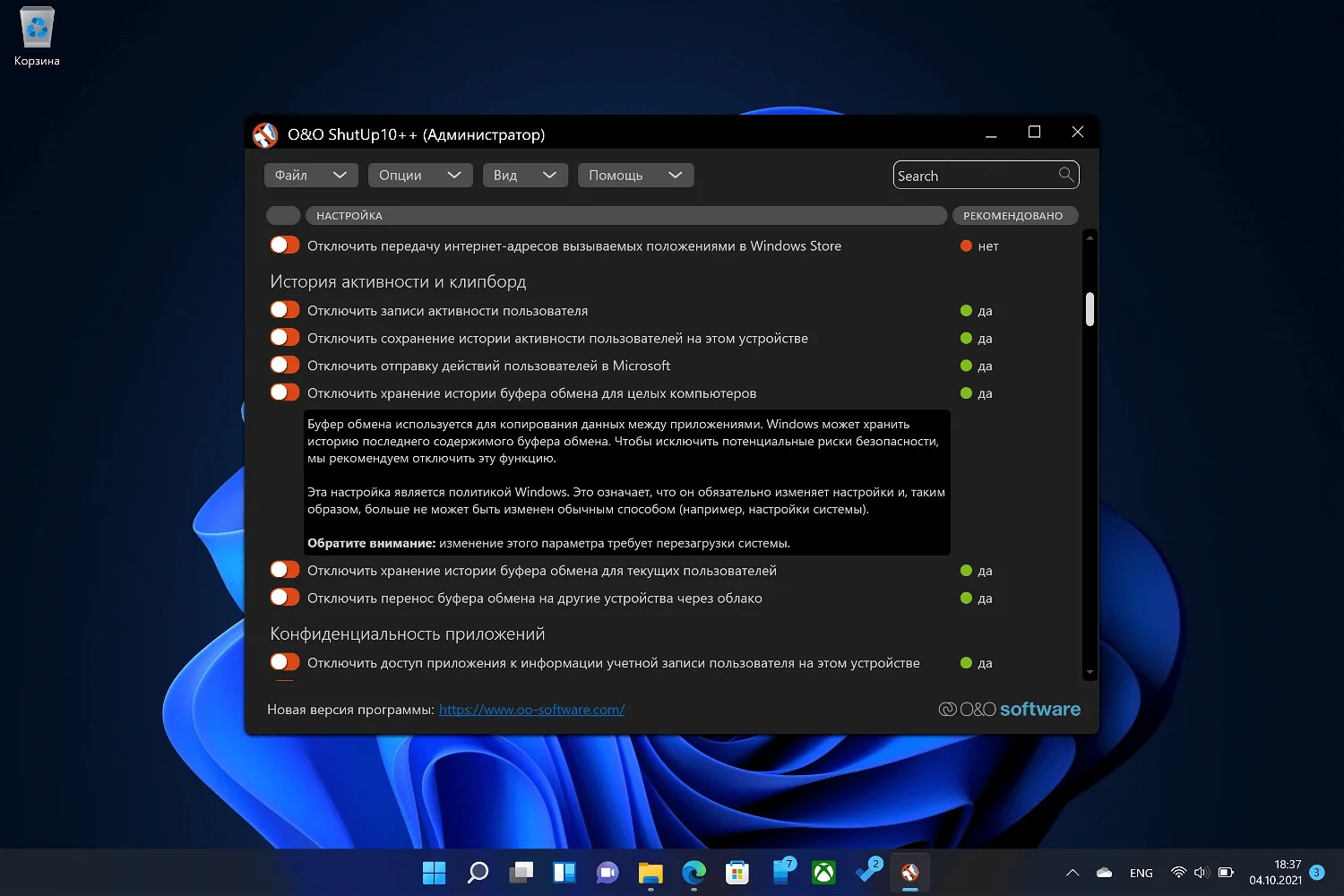
Task: Expand 'Отключить записи активности пользователя' description
Action: click(447, 311)
